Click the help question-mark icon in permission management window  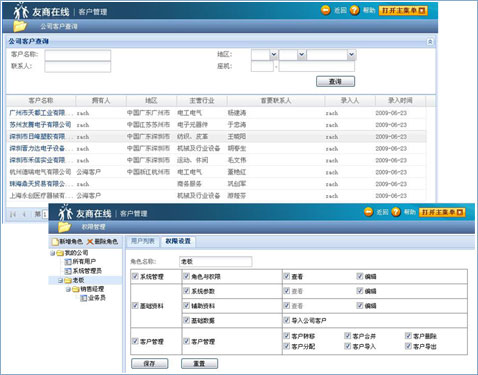tap(396, 212)
